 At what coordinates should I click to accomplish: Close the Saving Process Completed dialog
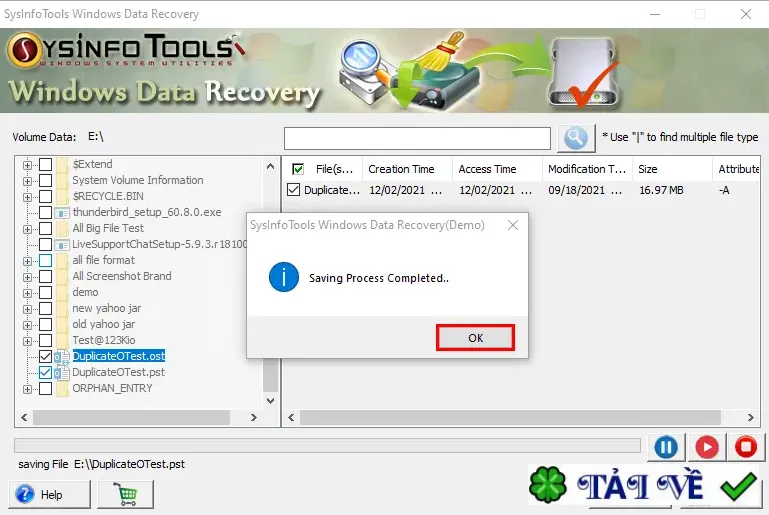point(513,225)
